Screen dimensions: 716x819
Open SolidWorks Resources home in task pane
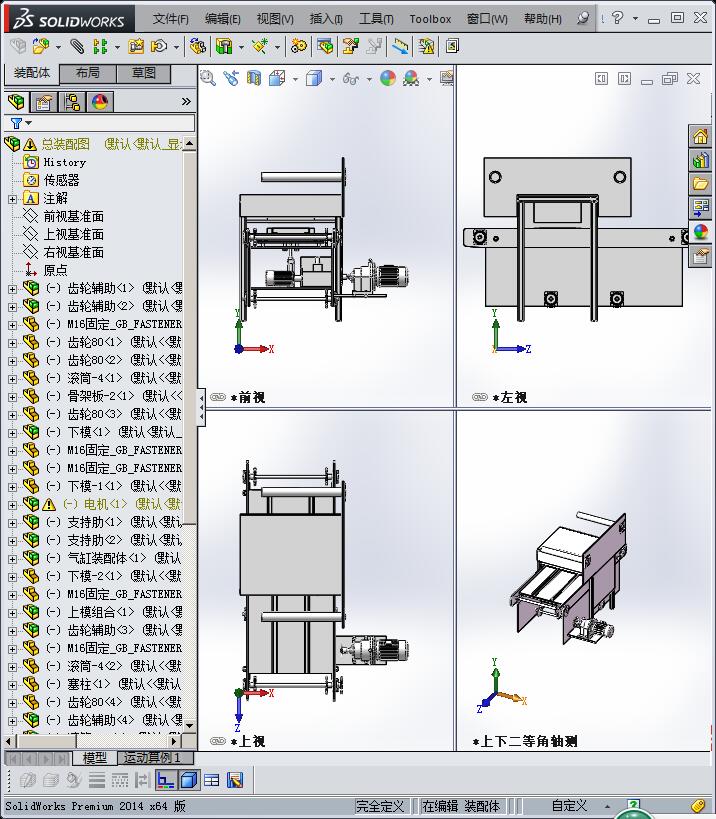coord(700,137)
